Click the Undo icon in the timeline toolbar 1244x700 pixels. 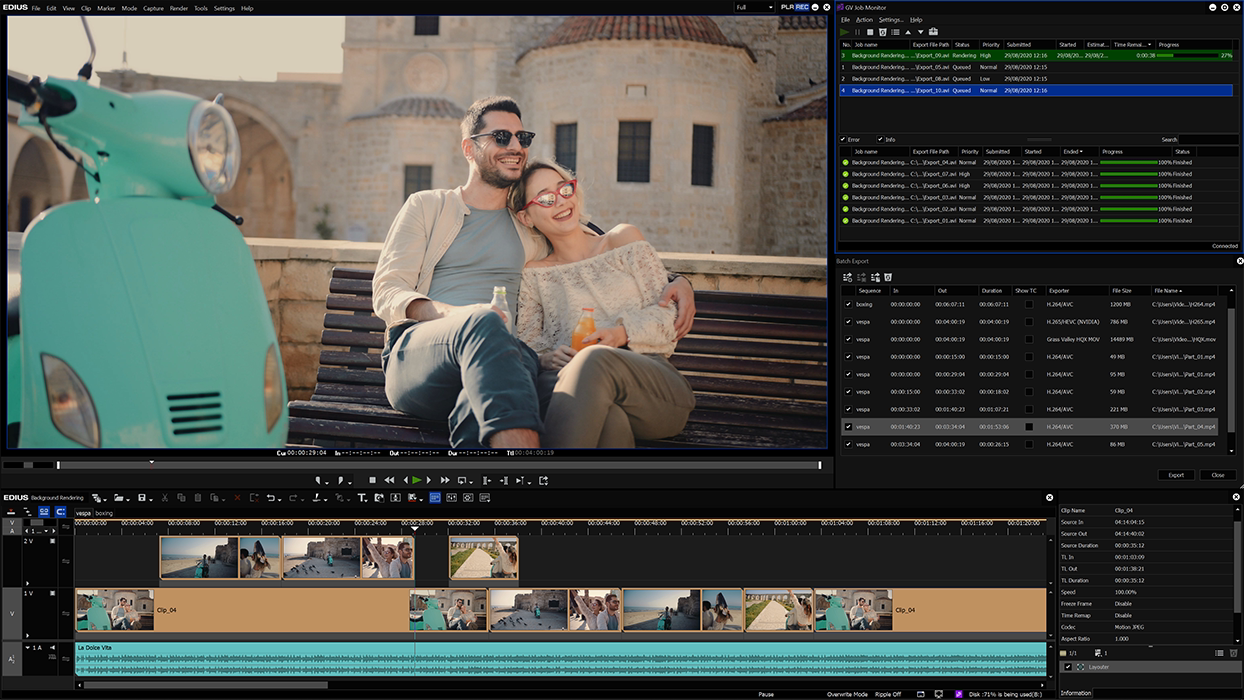click(x=270, y=498)
